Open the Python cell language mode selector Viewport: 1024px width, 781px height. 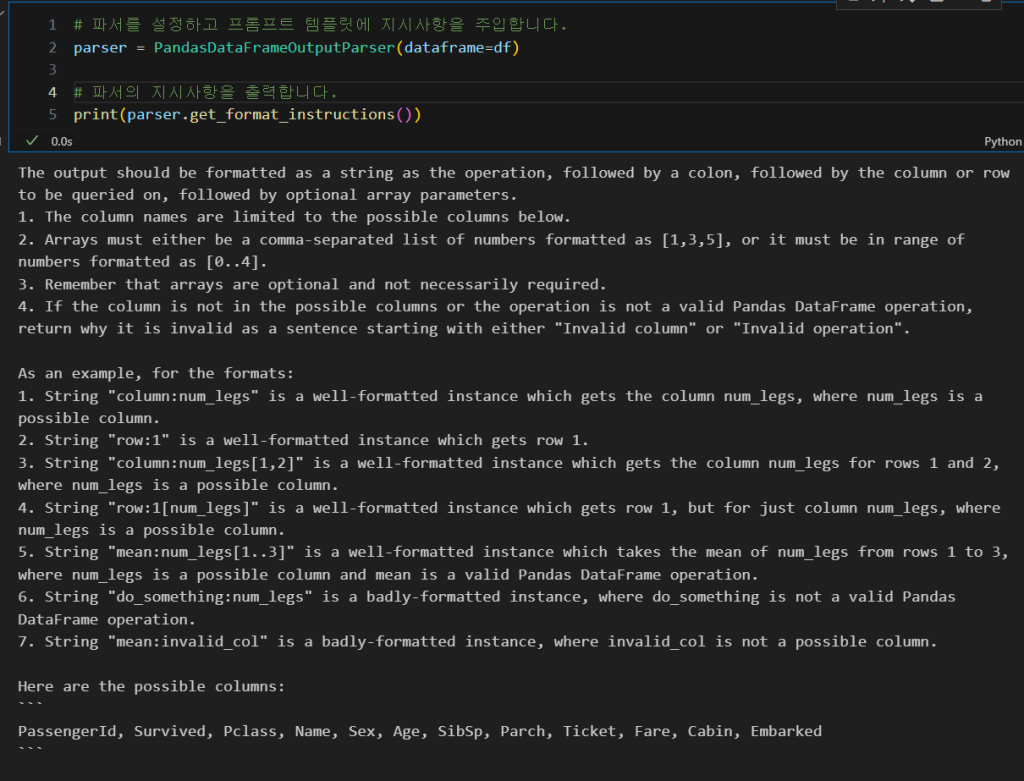click(x=1002, y=142)
